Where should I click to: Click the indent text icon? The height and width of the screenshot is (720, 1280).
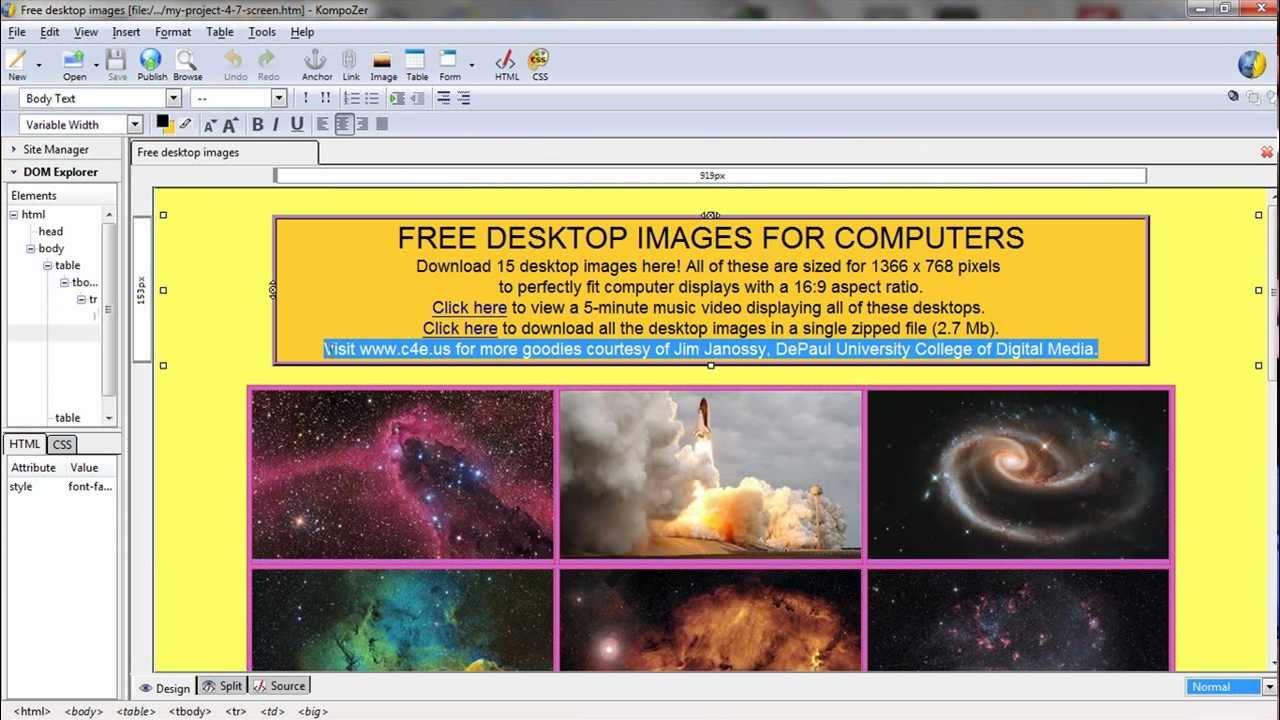397,98
